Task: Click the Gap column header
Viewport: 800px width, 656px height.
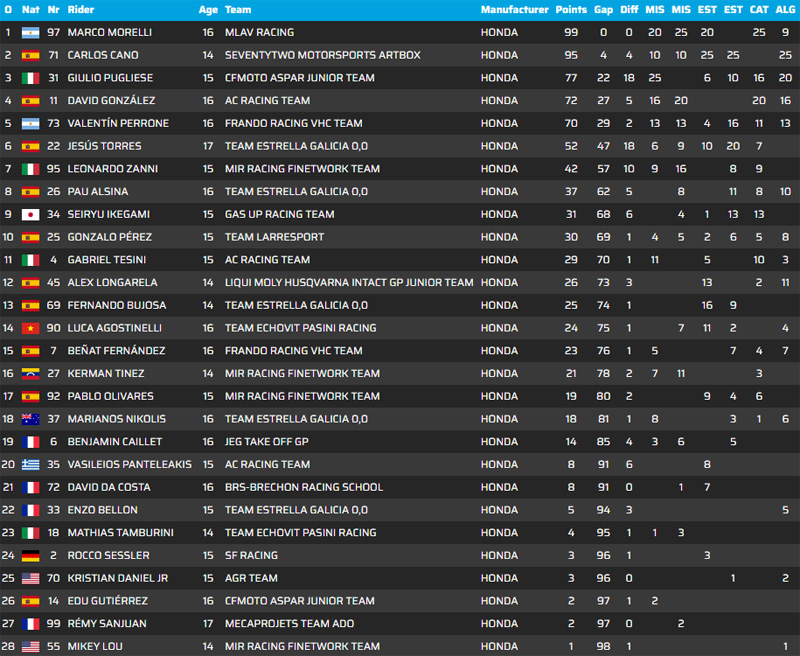Action: pos(603,10)
